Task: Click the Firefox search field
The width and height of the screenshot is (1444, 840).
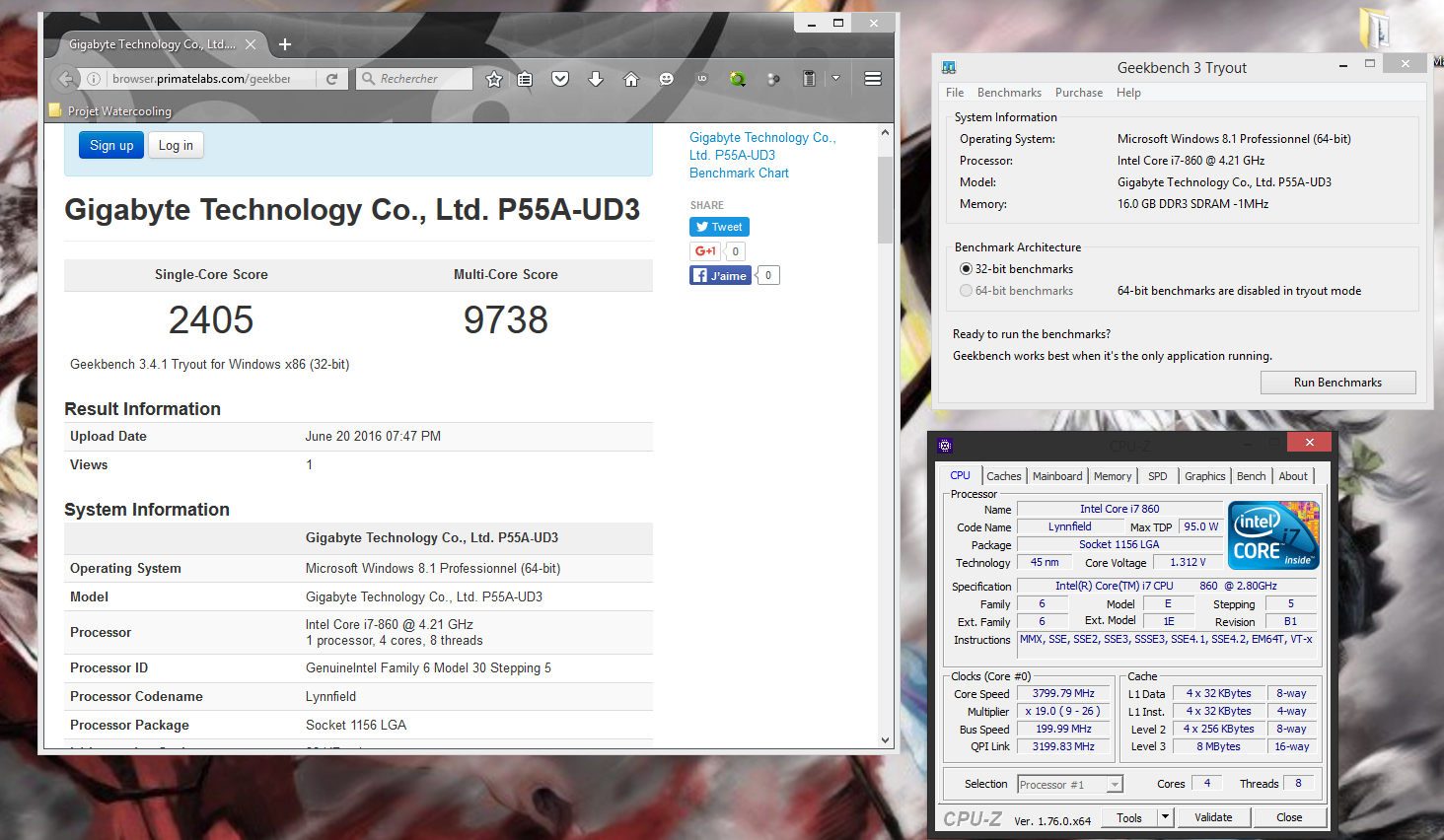Action: click(413, 79)
